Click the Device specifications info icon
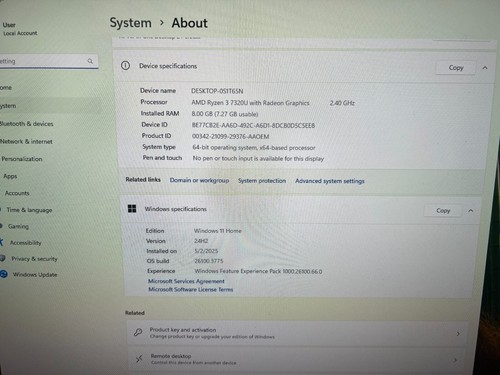The width and height of the screenshot is (500, 375). click(125, 66)
